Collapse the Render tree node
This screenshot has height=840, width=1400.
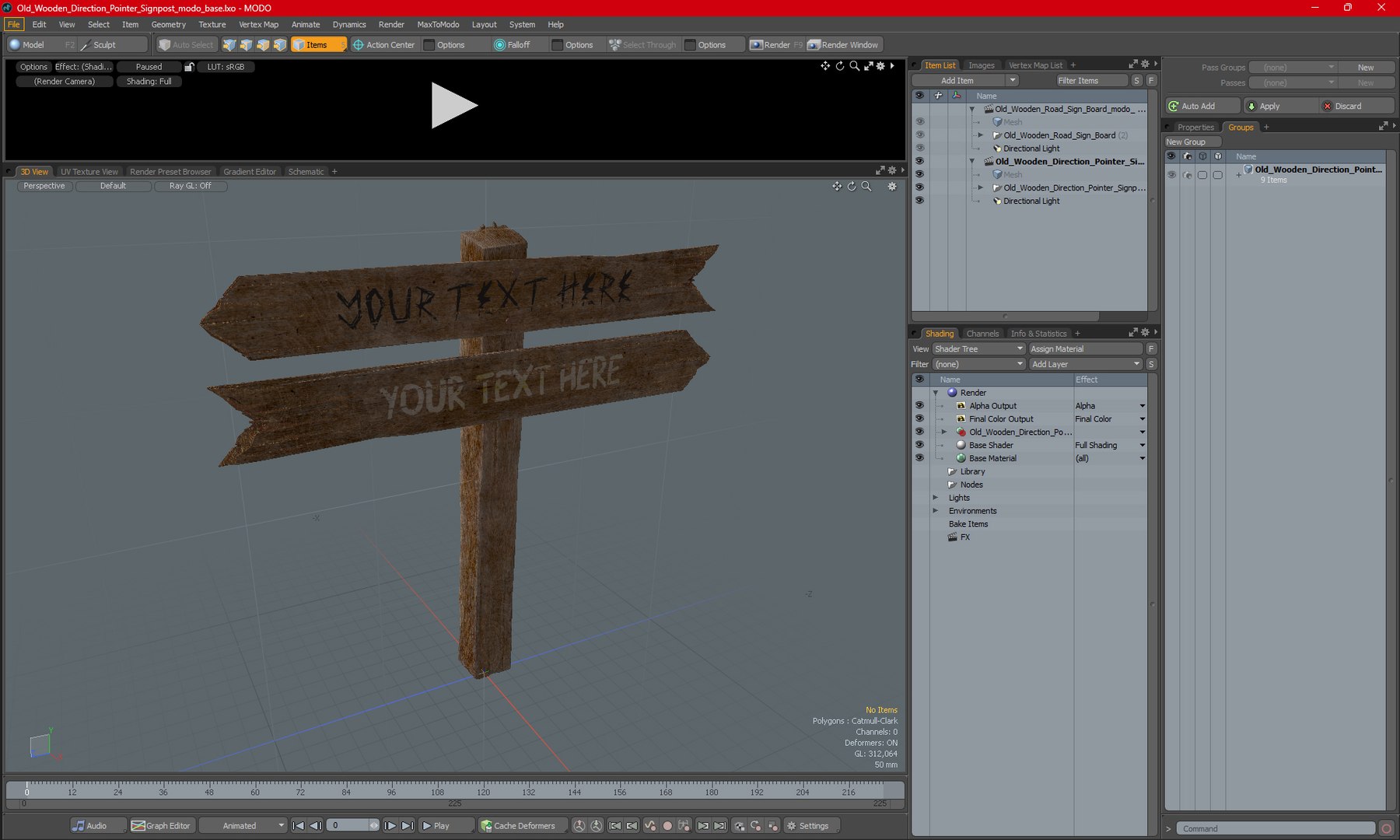click(x=936, y=394)
